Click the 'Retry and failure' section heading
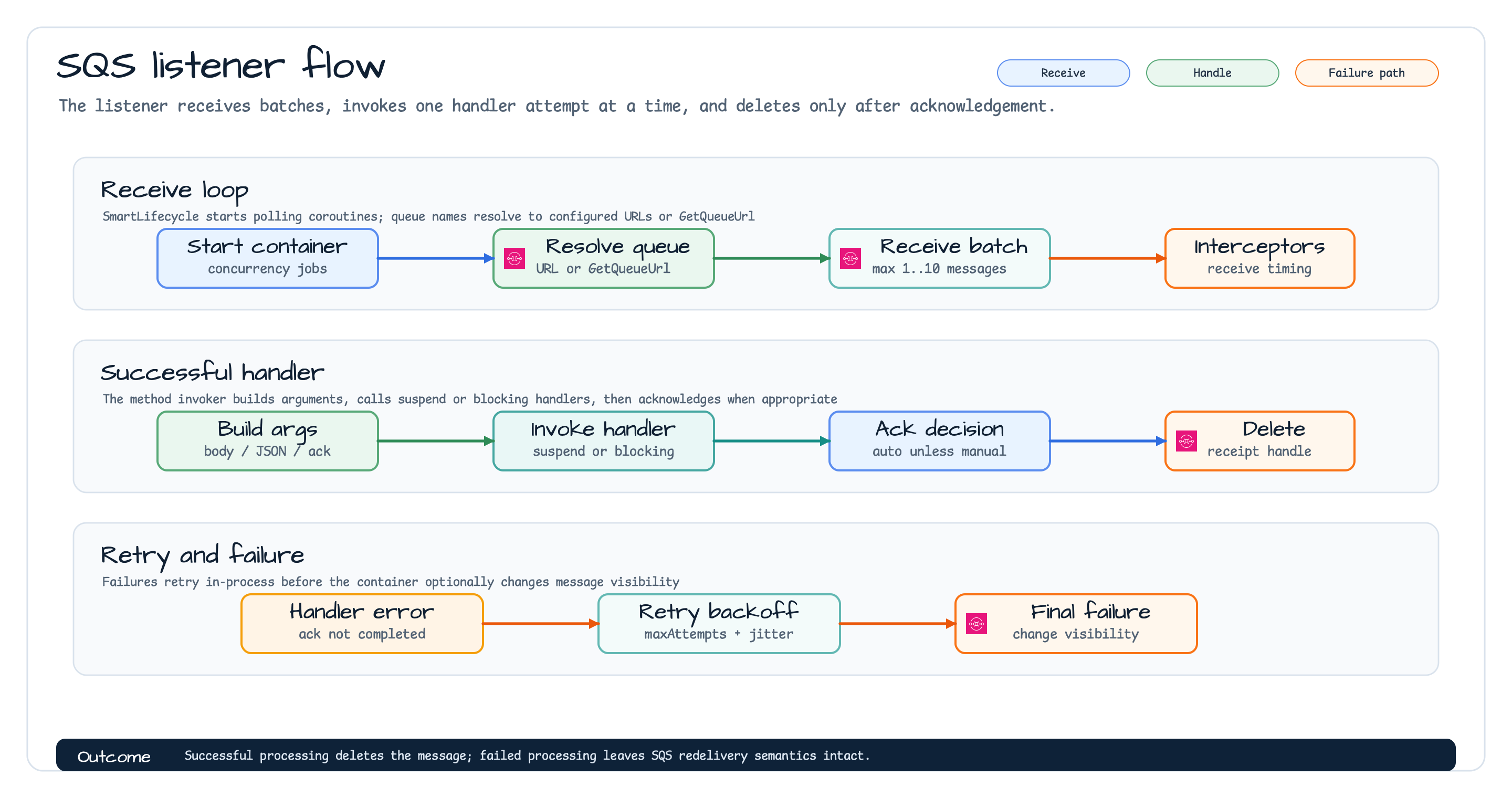 [x=203, y=555]
